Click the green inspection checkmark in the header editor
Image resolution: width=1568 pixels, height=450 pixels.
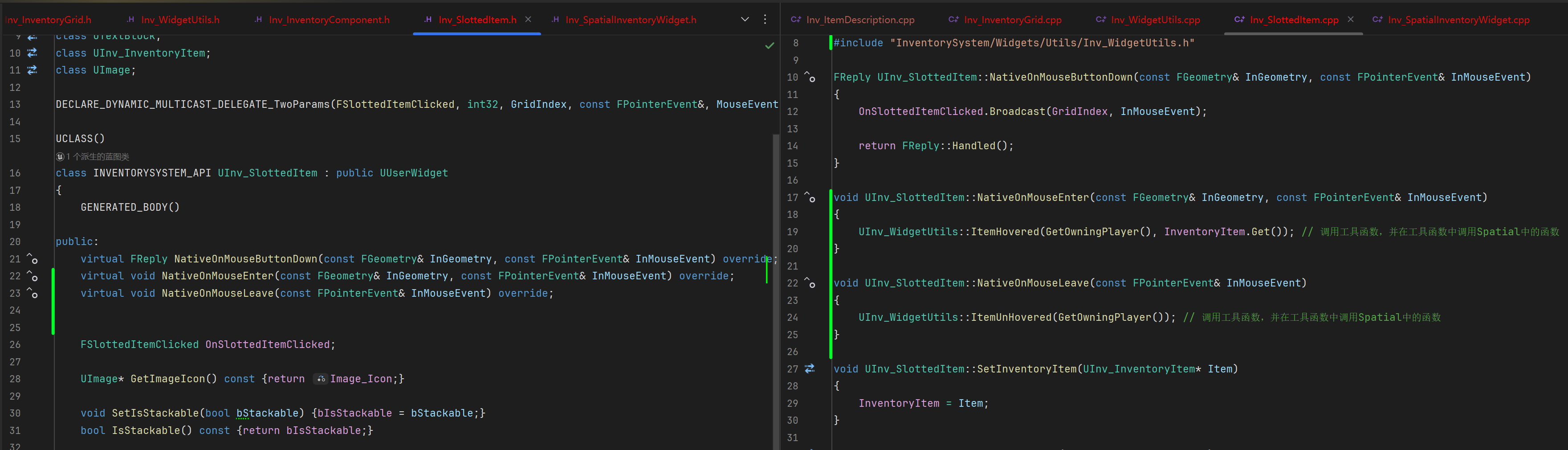tap(770, 46)
